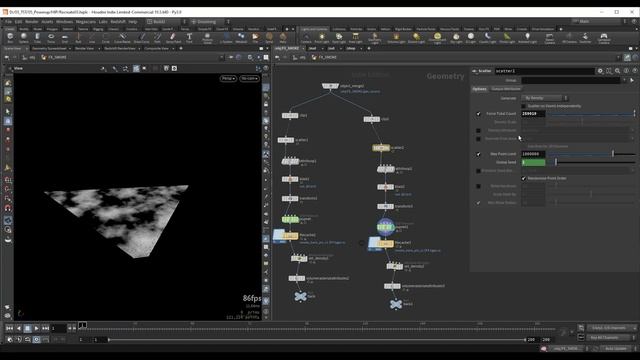Select the Font shelf tool
The width and height of the screenshot is (640, 360).
(x=189, y=38)
